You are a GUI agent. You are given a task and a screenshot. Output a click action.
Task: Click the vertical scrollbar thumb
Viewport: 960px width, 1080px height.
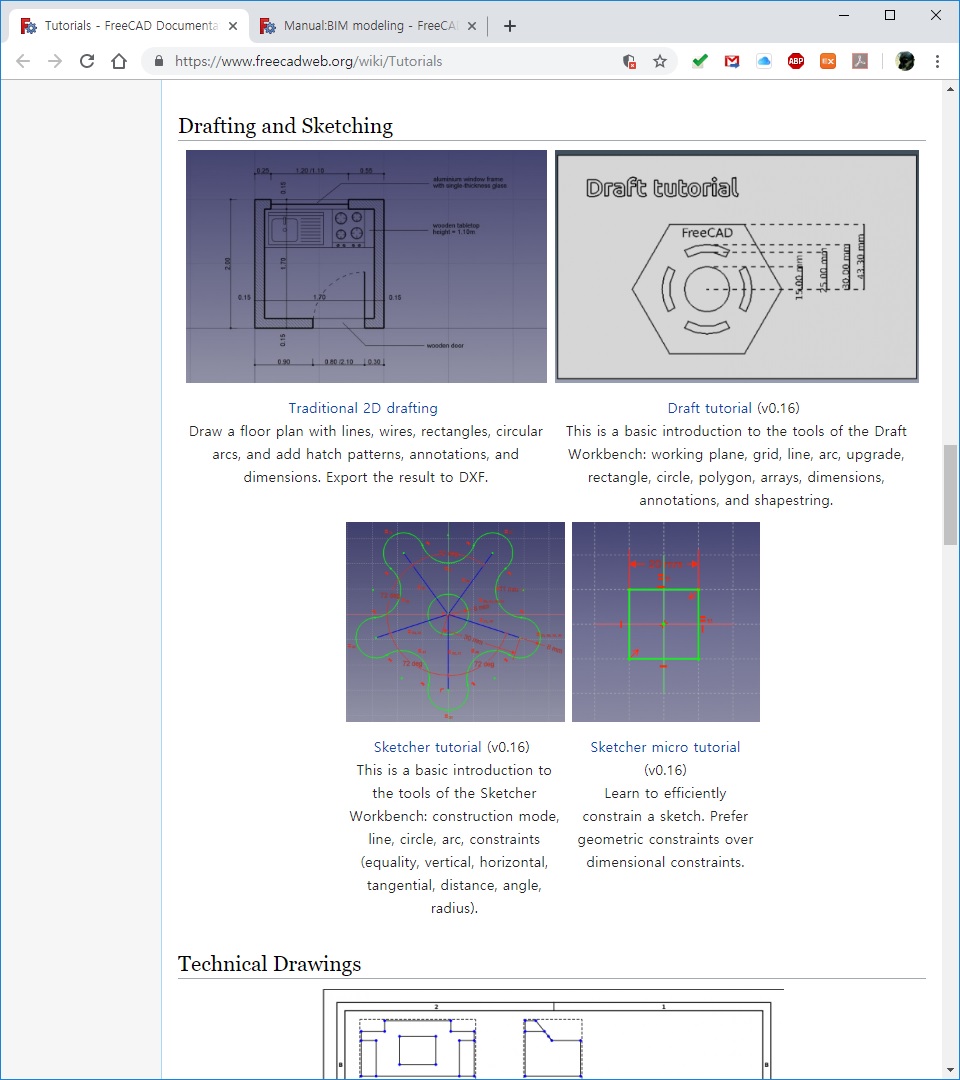pyautogui.click(x=950, y=495)
